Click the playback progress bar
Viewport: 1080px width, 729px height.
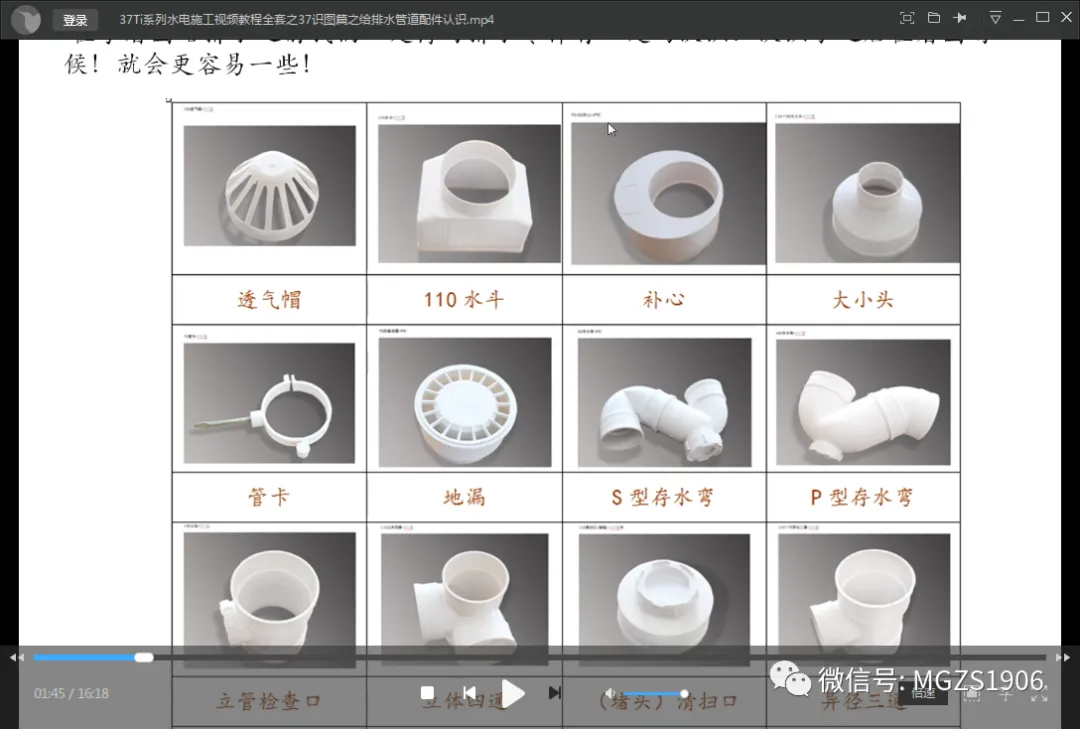click(539, 657)
